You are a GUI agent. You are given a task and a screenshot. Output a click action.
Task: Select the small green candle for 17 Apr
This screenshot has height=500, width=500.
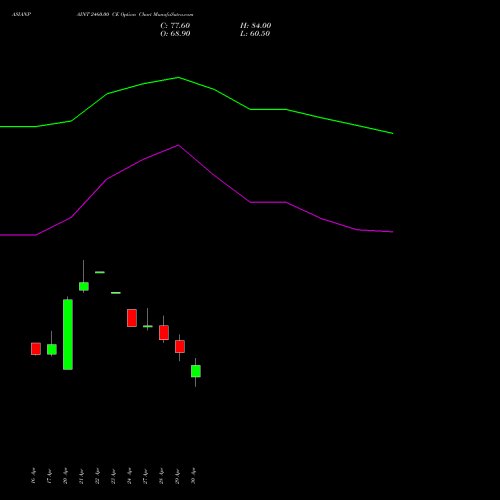pos(52,349)
